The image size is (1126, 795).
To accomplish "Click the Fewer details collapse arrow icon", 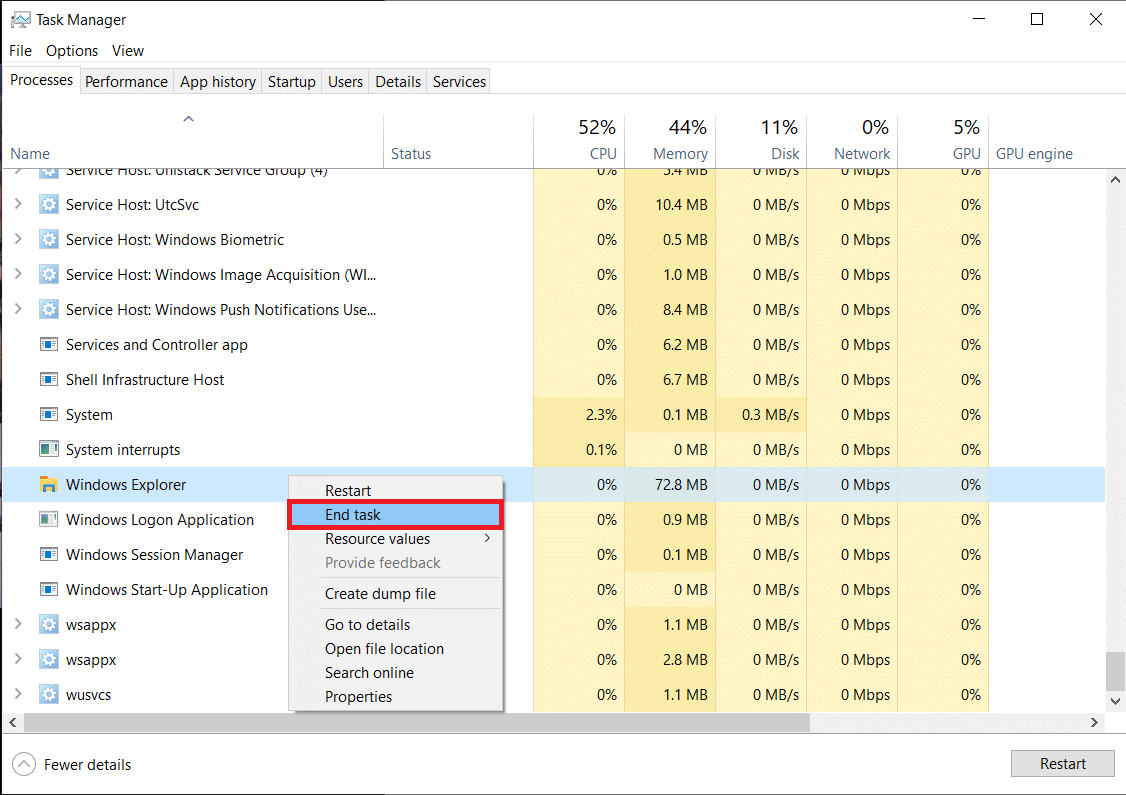I will point(24,764).
